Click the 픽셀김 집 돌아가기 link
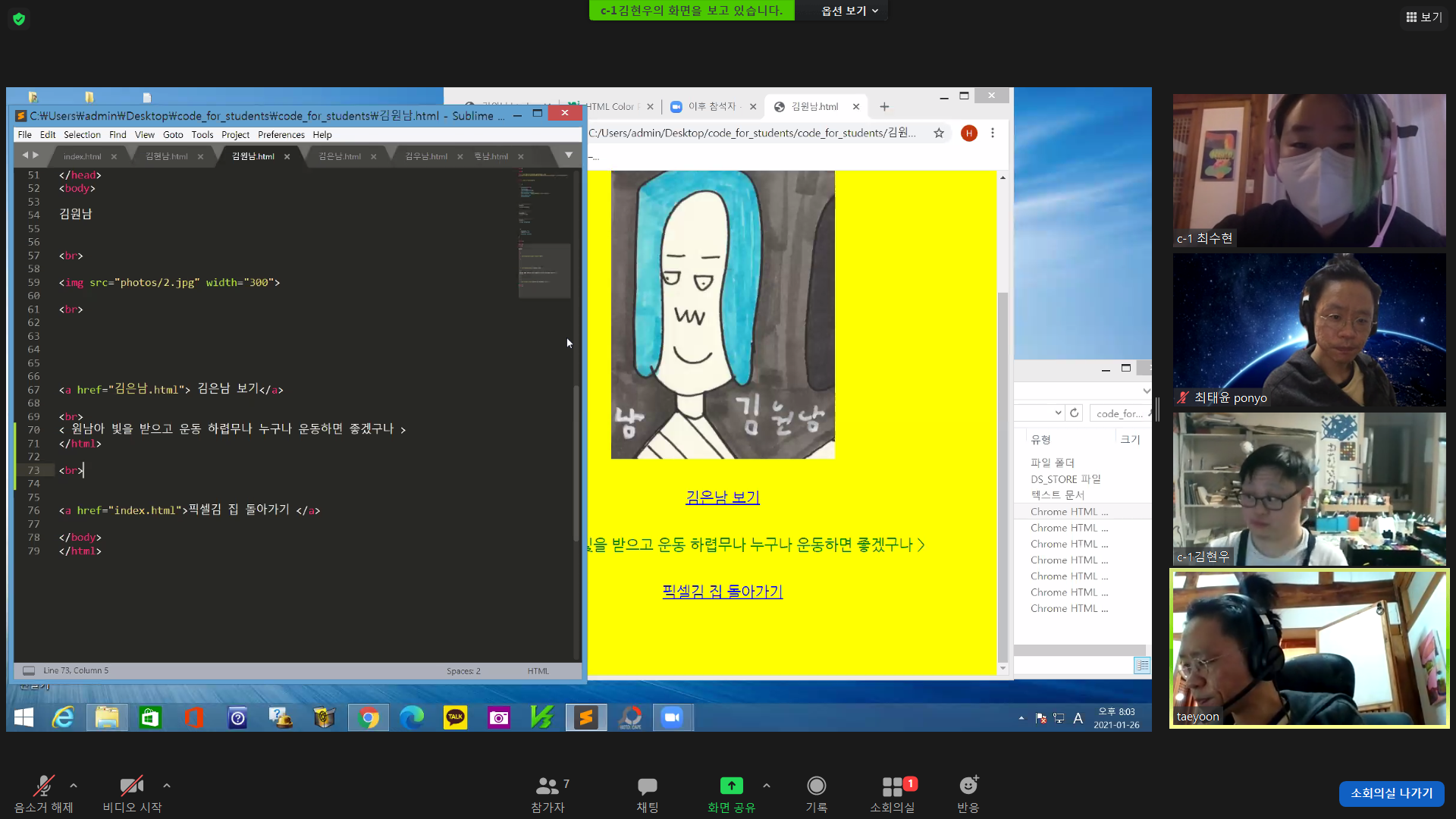 coord(723,591)
